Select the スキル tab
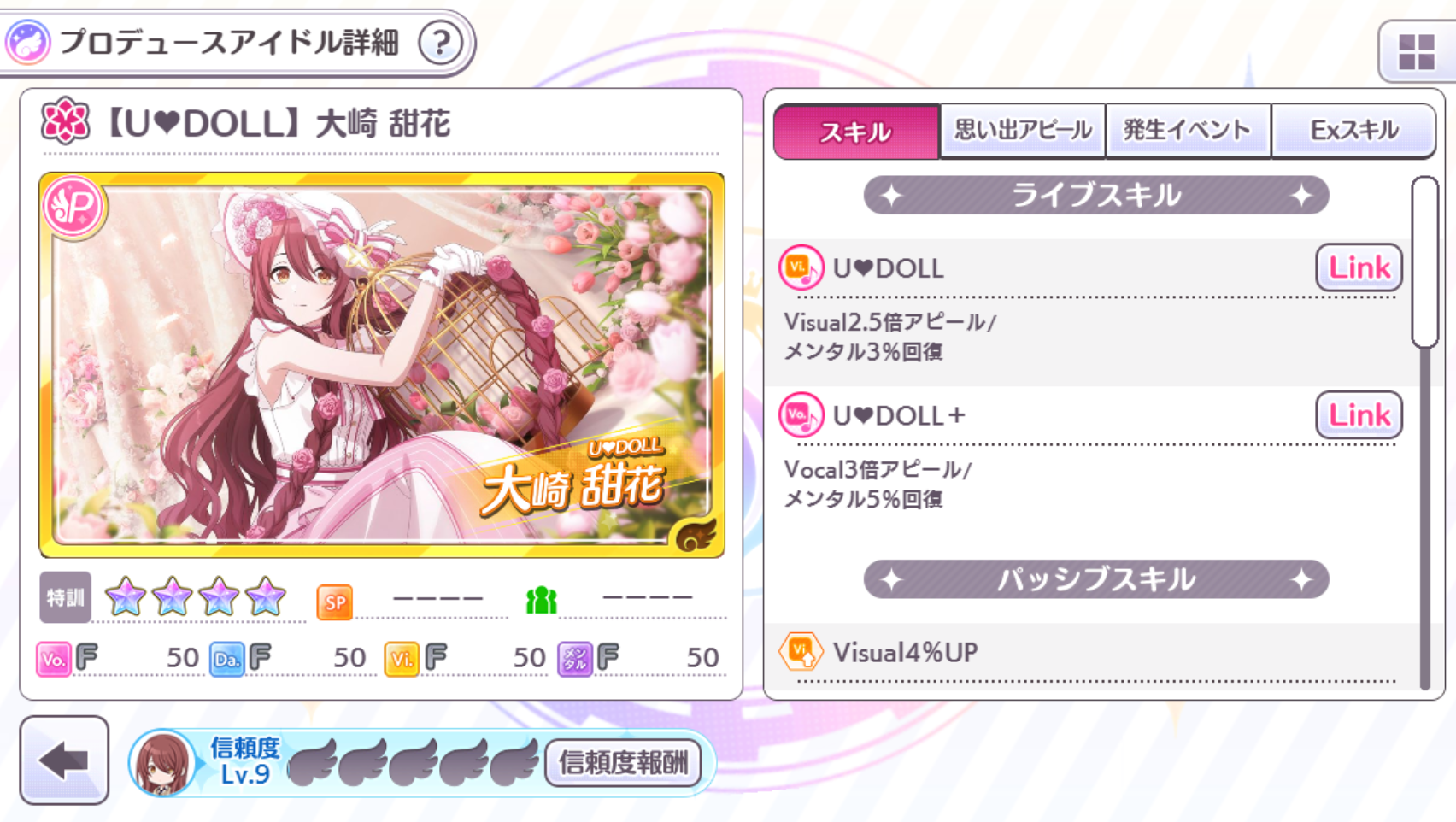The width and height of the screenshot is (1456, 822). (856, 132)
